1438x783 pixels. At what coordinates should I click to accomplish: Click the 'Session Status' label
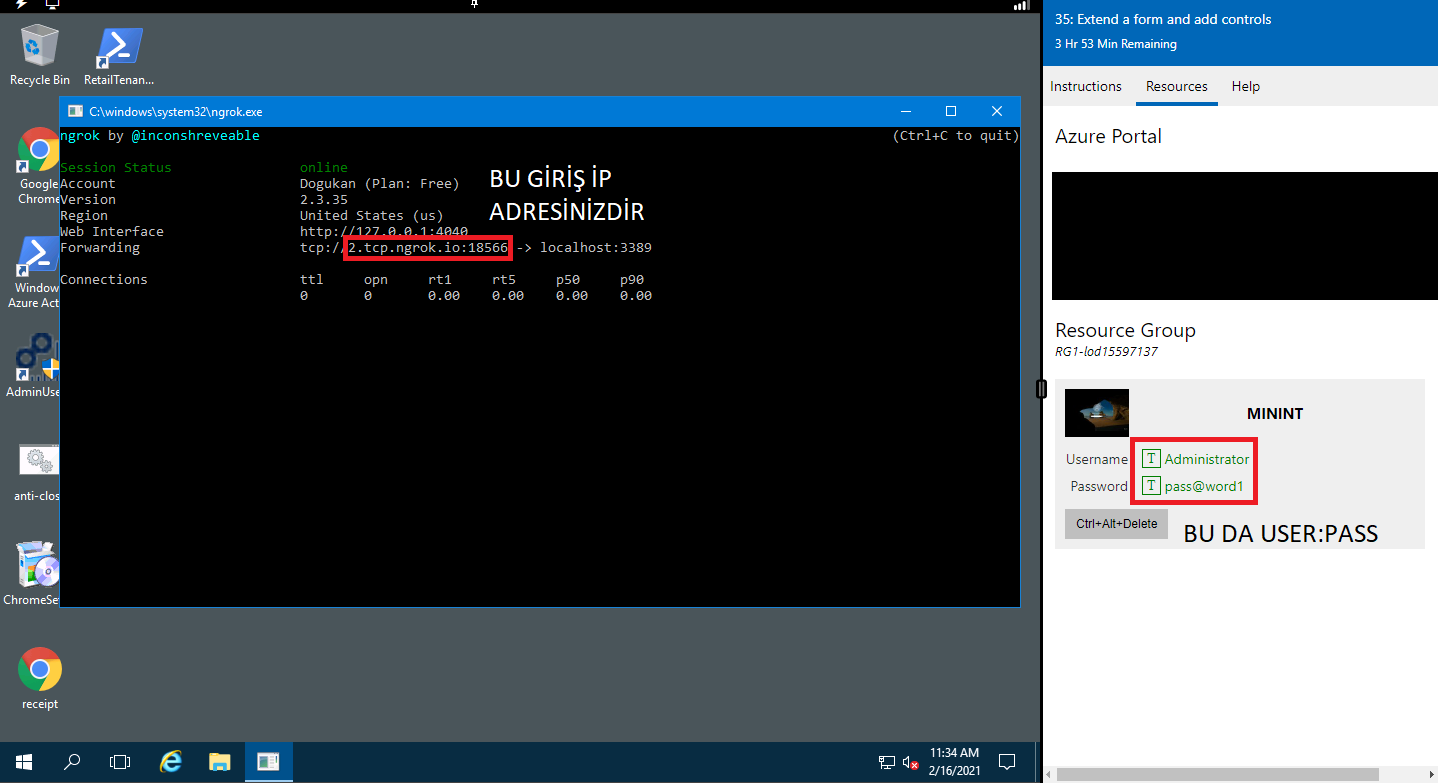click(x=116, y=167)
